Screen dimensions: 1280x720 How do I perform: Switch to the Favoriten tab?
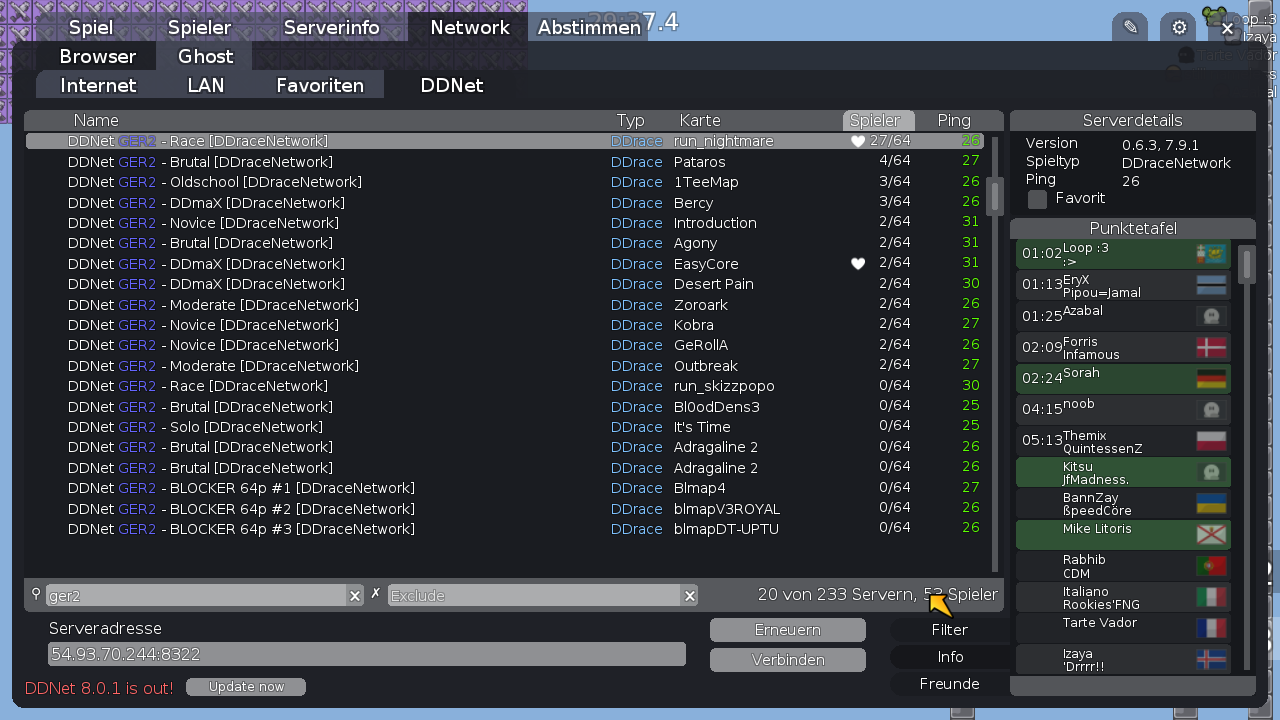(x=320, y=85)
